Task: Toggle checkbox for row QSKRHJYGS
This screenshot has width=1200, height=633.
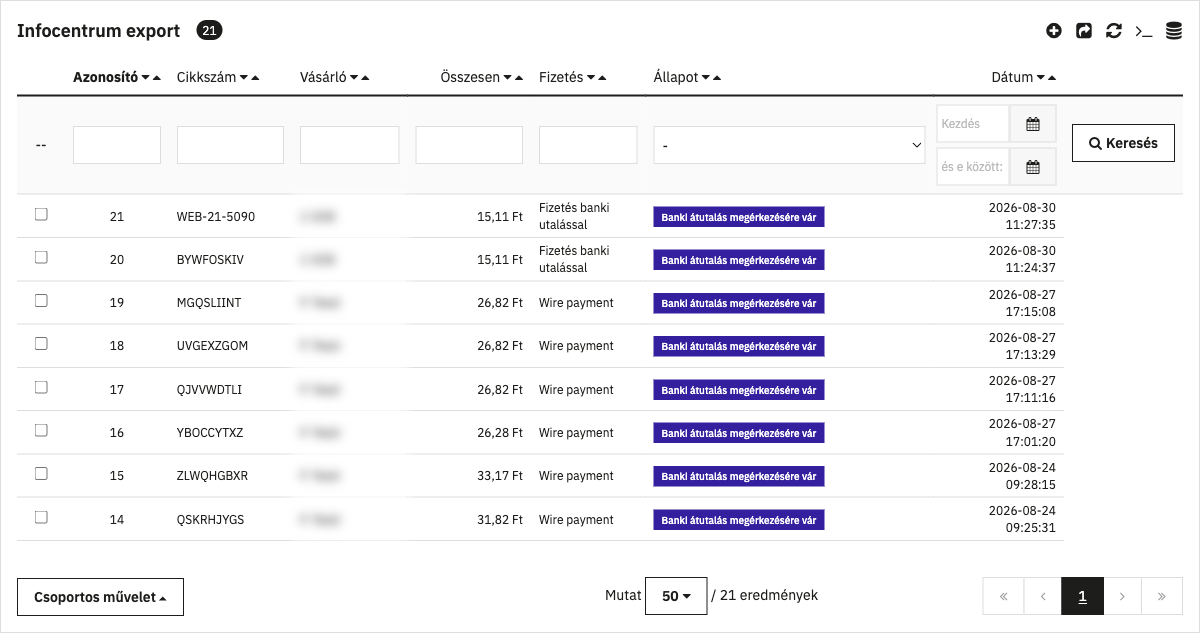Action: (x=41, y=517)
